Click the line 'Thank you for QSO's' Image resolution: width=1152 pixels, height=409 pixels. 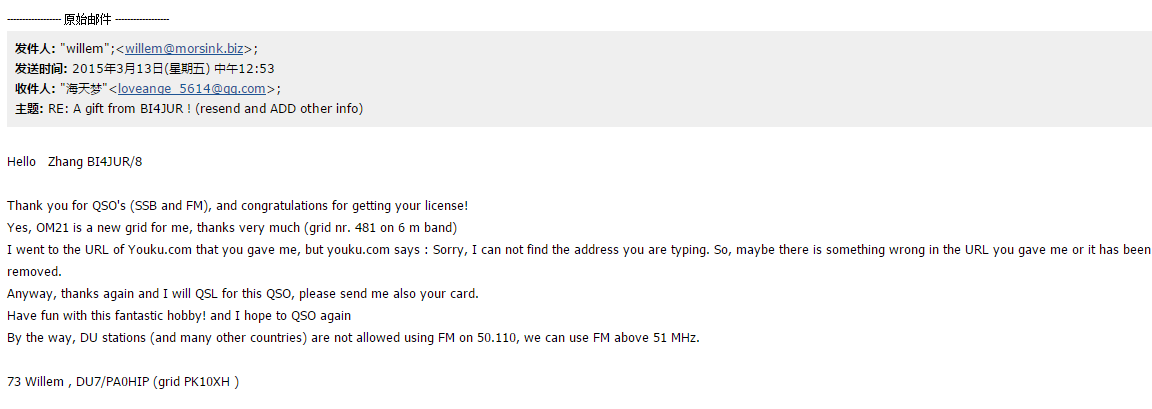[x=237, y=206]
